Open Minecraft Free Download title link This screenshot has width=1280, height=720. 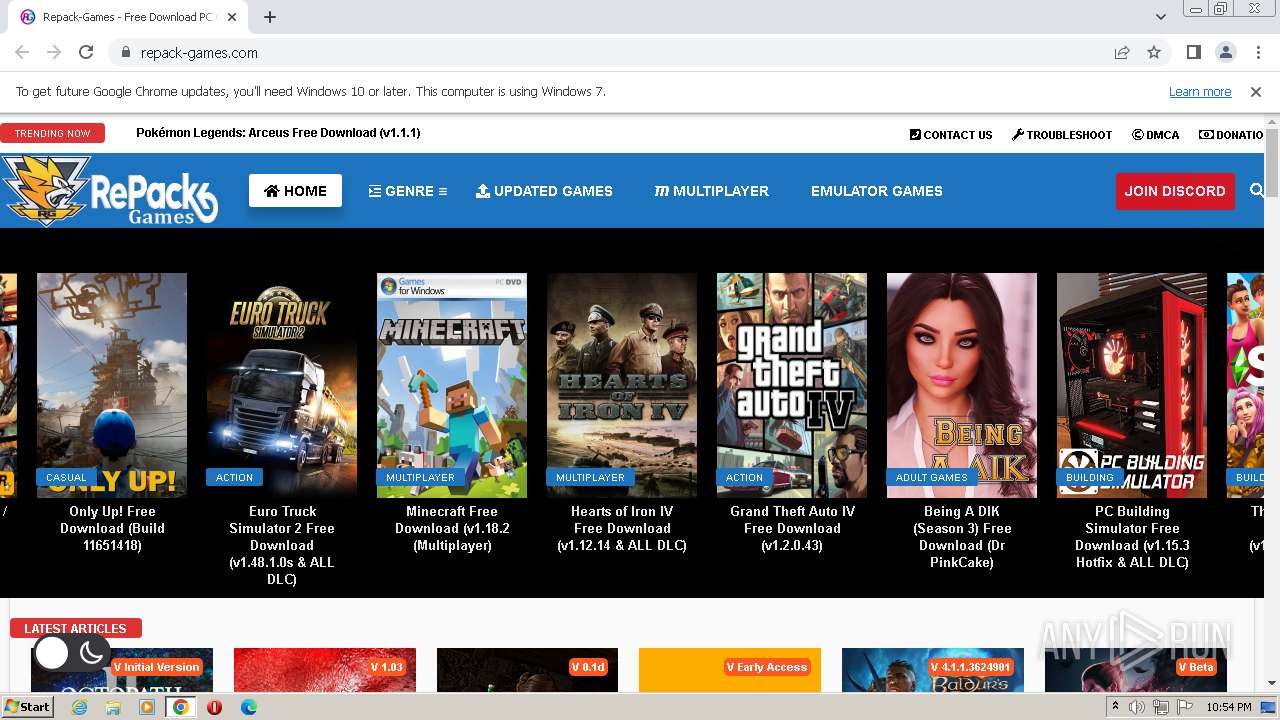(x=452, y=528)
